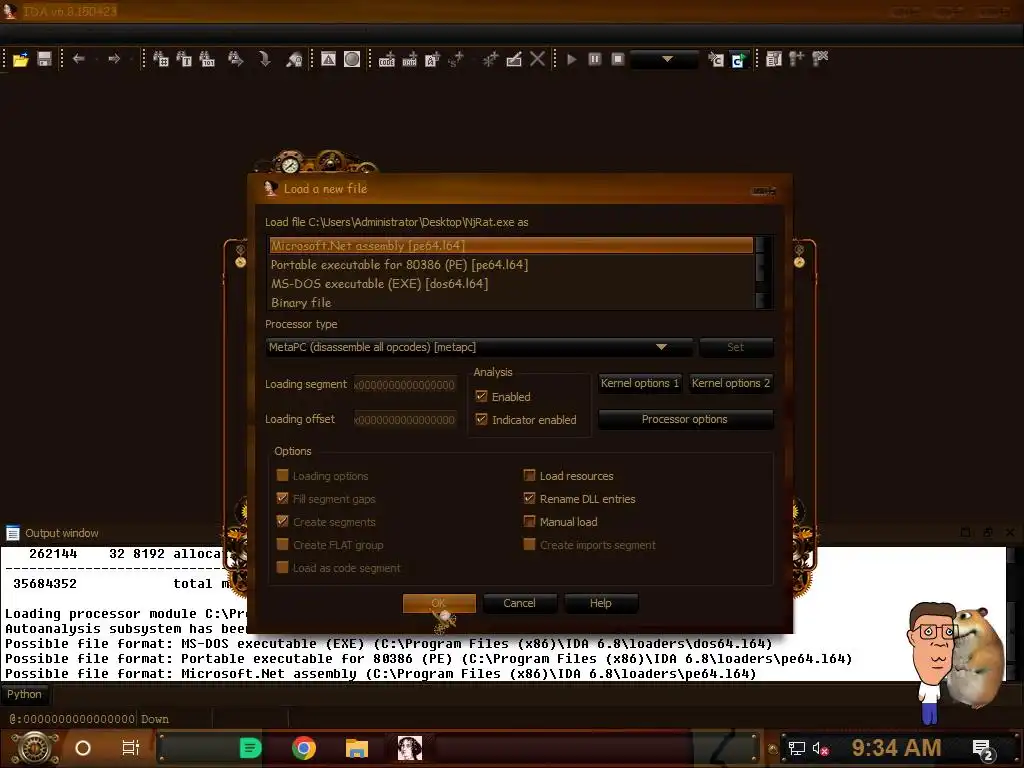The image size is (1024, 768).
Task: Click the last toolbar icon on the right
Action: pyautogui.click(x=820, y=59)
